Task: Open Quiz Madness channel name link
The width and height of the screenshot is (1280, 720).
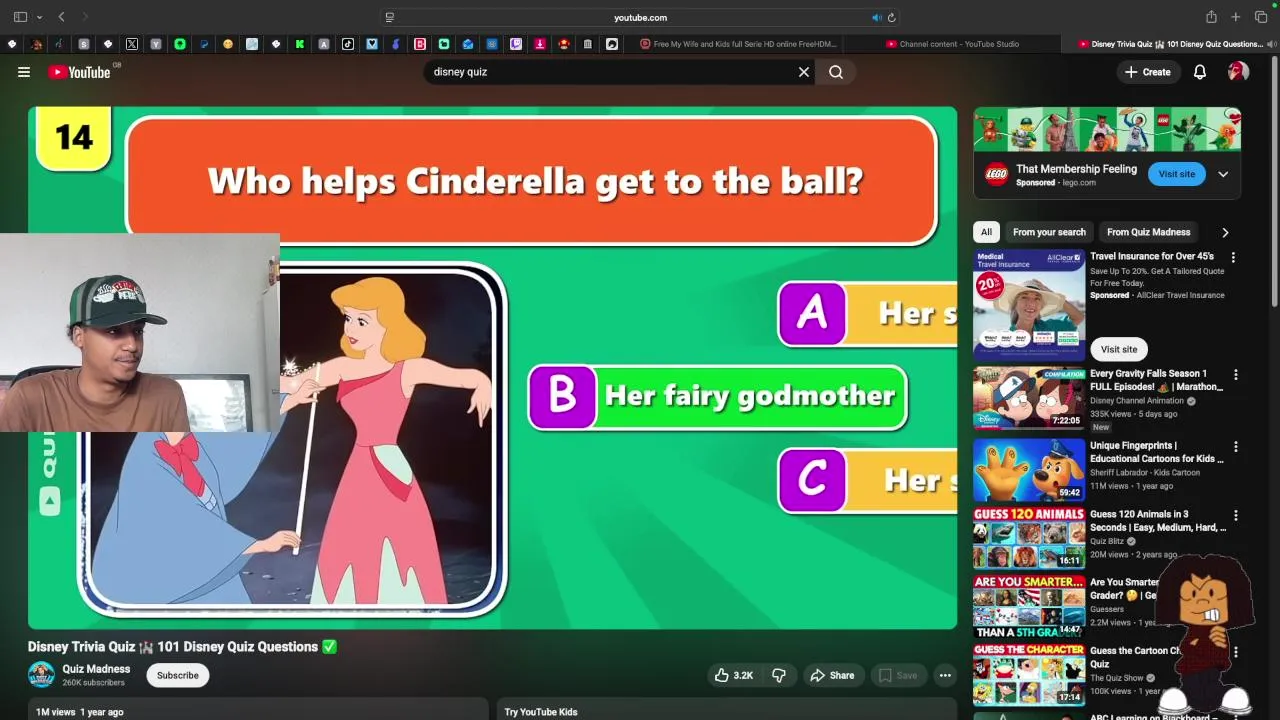Action: coord(96,669)
